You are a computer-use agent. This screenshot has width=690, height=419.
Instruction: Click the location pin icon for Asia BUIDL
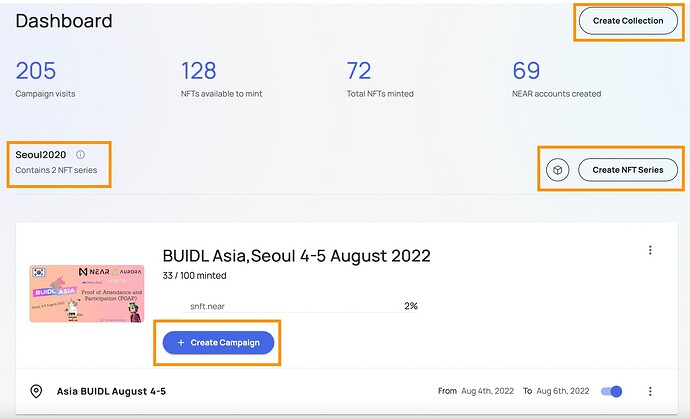tap(36, 391)
